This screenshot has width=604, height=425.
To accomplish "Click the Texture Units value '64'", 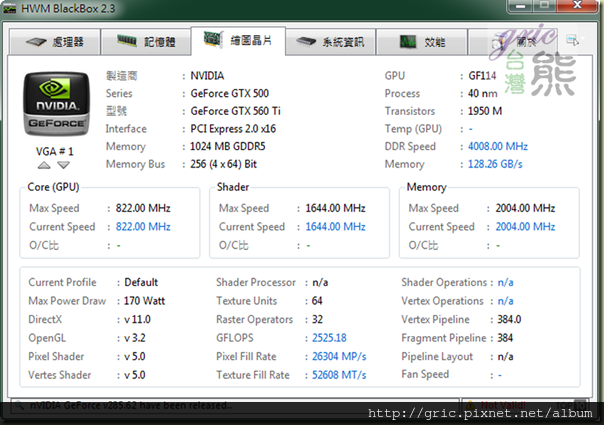I will click(x=317, y=301).
